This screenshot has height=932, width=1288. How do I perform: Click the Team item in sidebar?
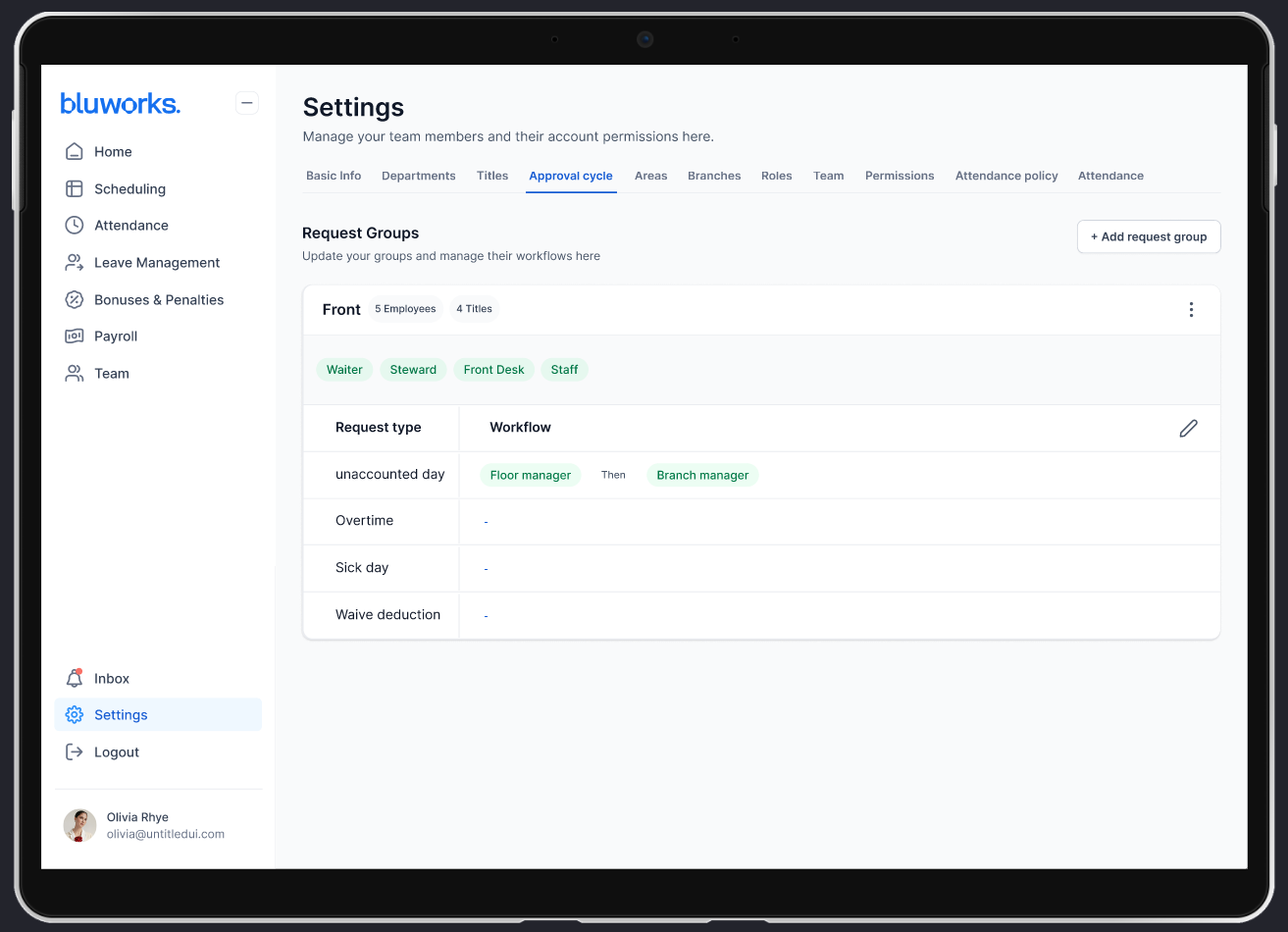[x=111, y=374]
